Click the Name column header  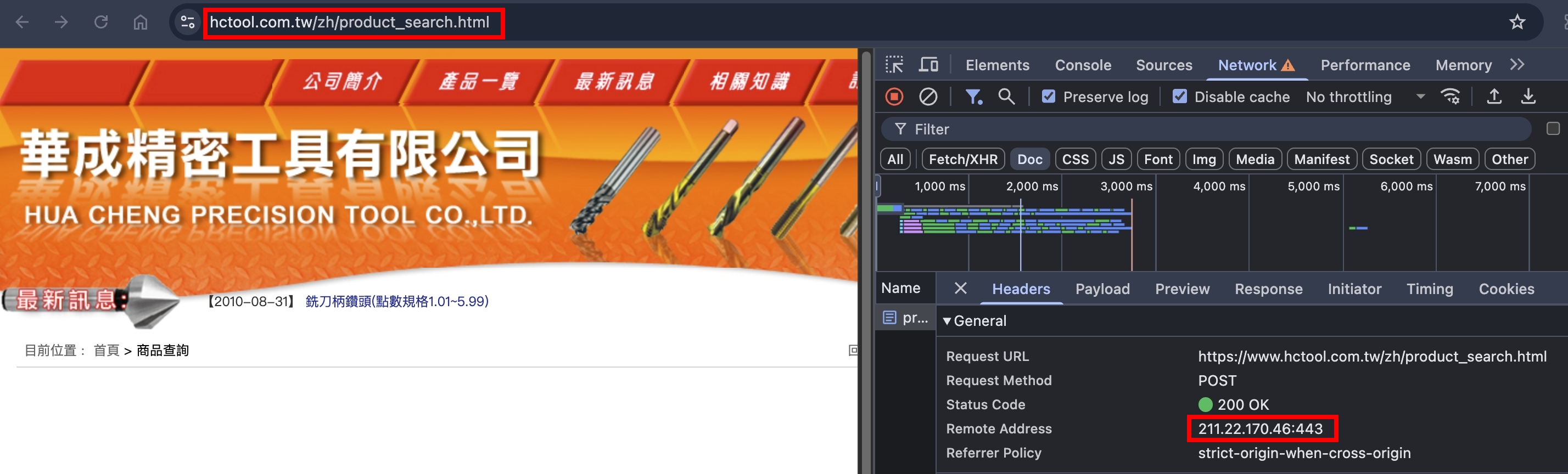coord(901,289)
